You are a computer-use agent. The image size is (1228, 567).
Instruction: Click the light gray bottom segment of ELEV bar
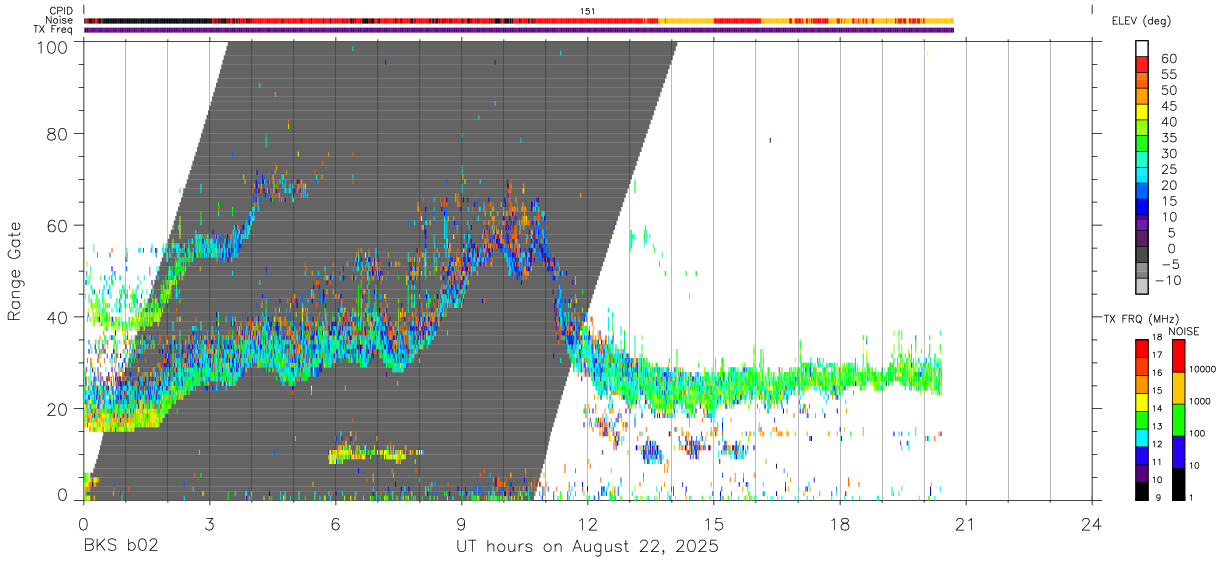[x=1142, y=287]
